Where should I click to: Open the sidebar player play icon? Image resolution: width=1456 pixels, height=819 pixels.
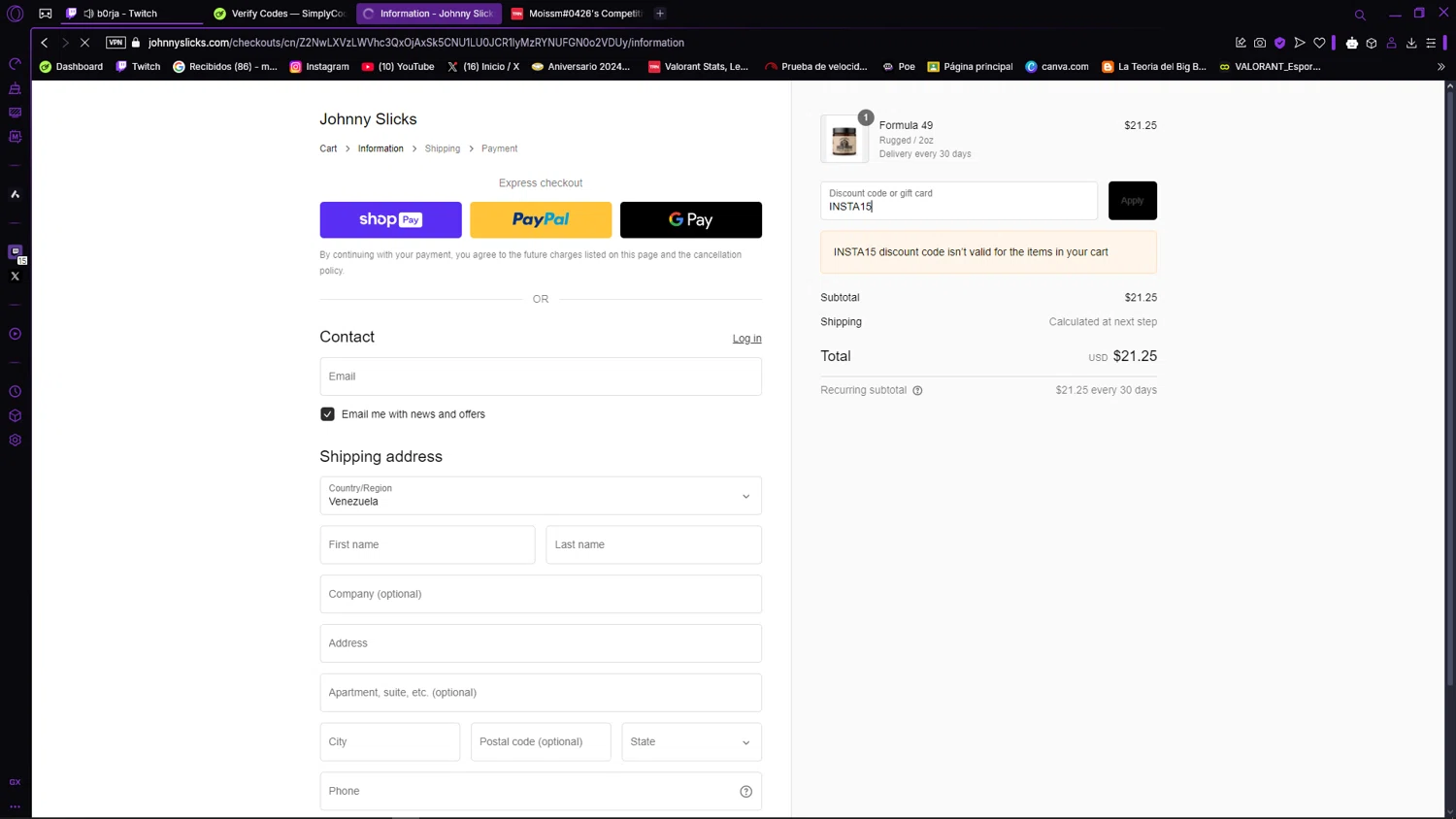point(15,334)
